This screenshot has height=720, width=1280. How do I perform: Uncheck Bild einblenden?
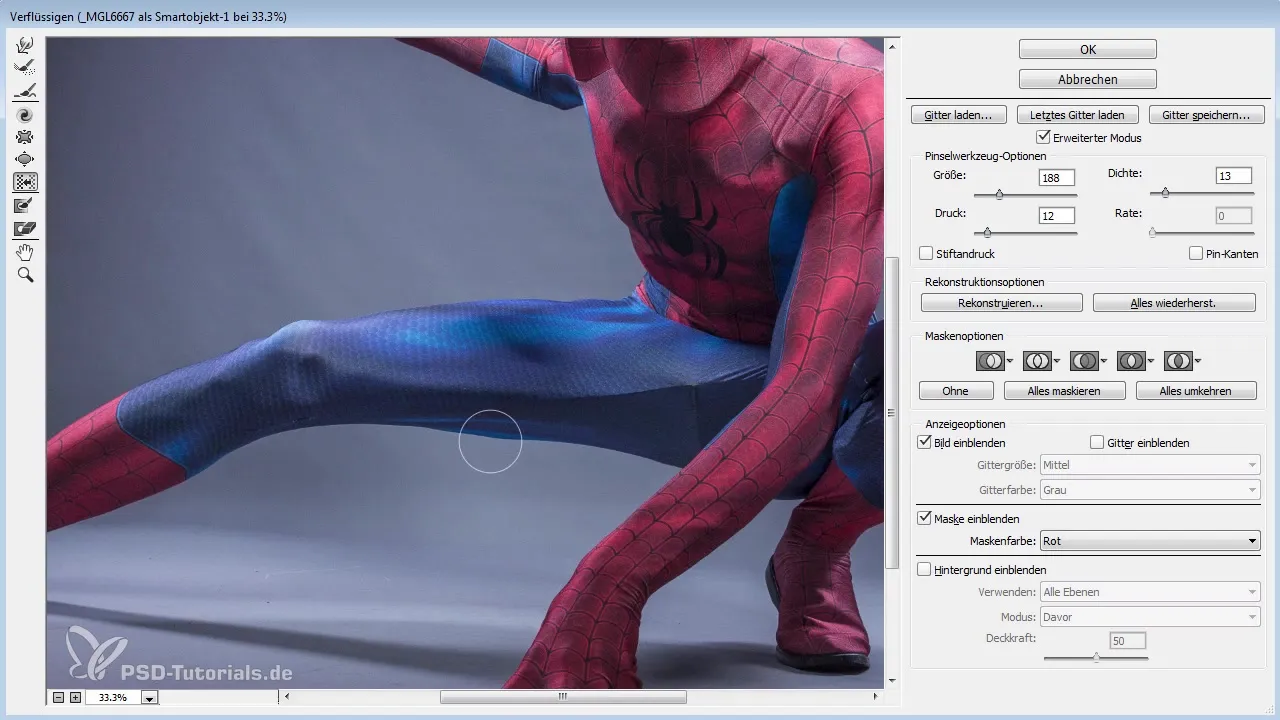(924, 442)
